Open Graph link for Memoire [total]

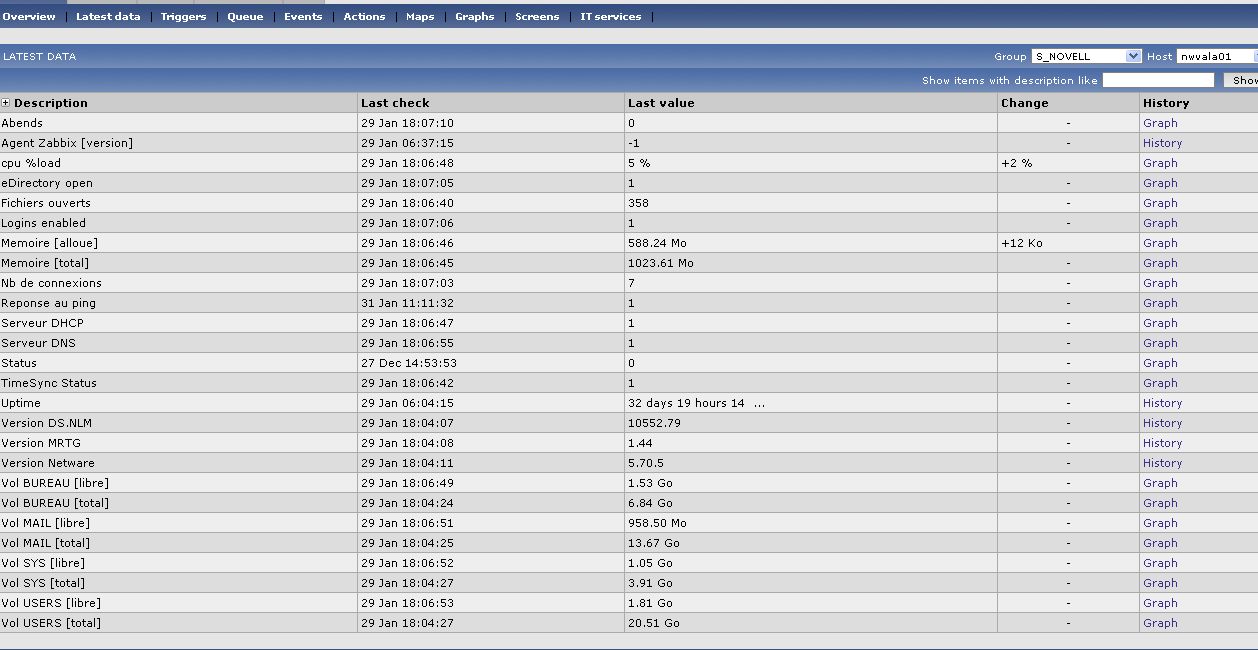tap(1160, 263)
